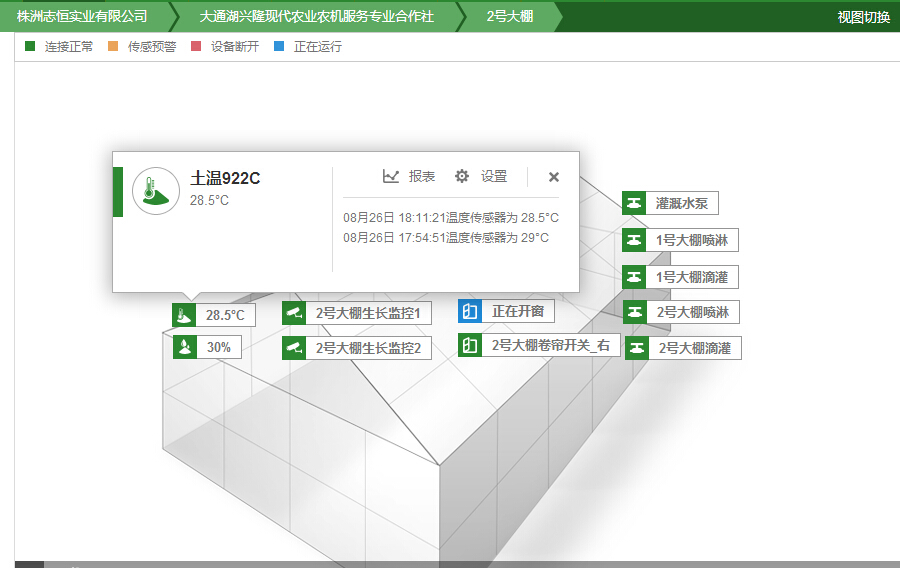The width and height of the screenshot is (900, 568).
Task: Open 2号大棚生长监控1 camera icon
Action: pyautogui.click(x=294, y=313)
